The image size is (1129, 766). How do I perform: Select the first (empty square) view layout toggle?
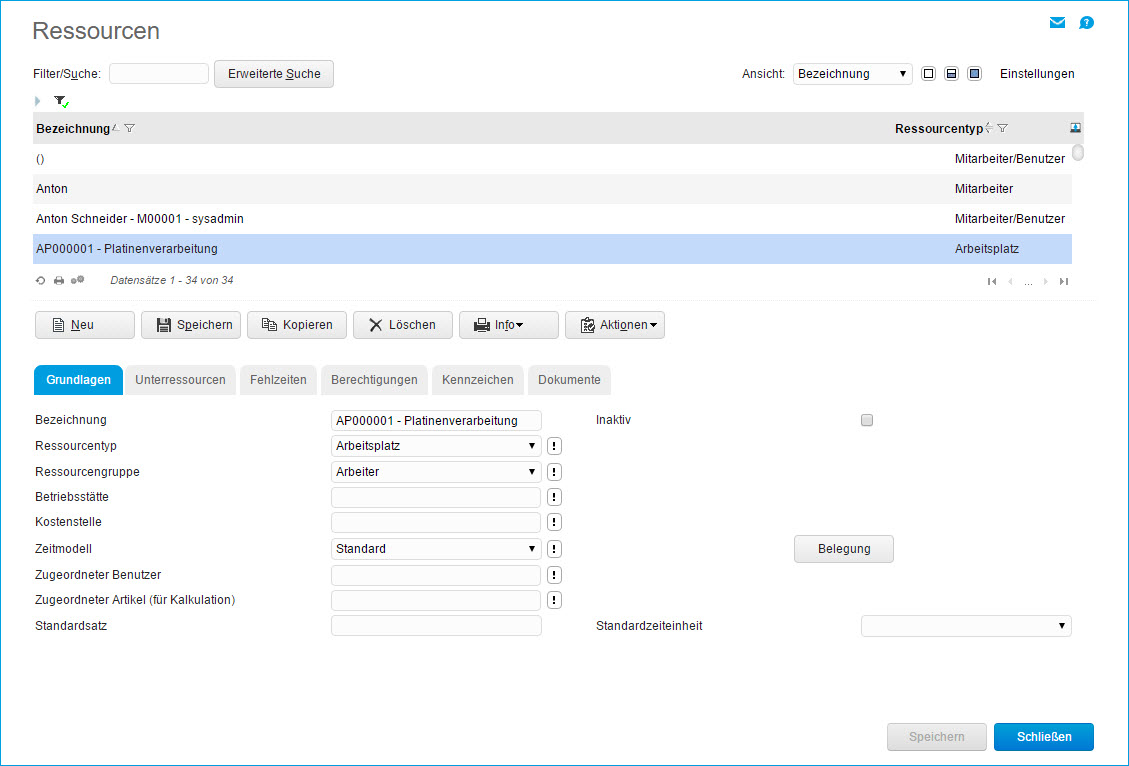929,74
